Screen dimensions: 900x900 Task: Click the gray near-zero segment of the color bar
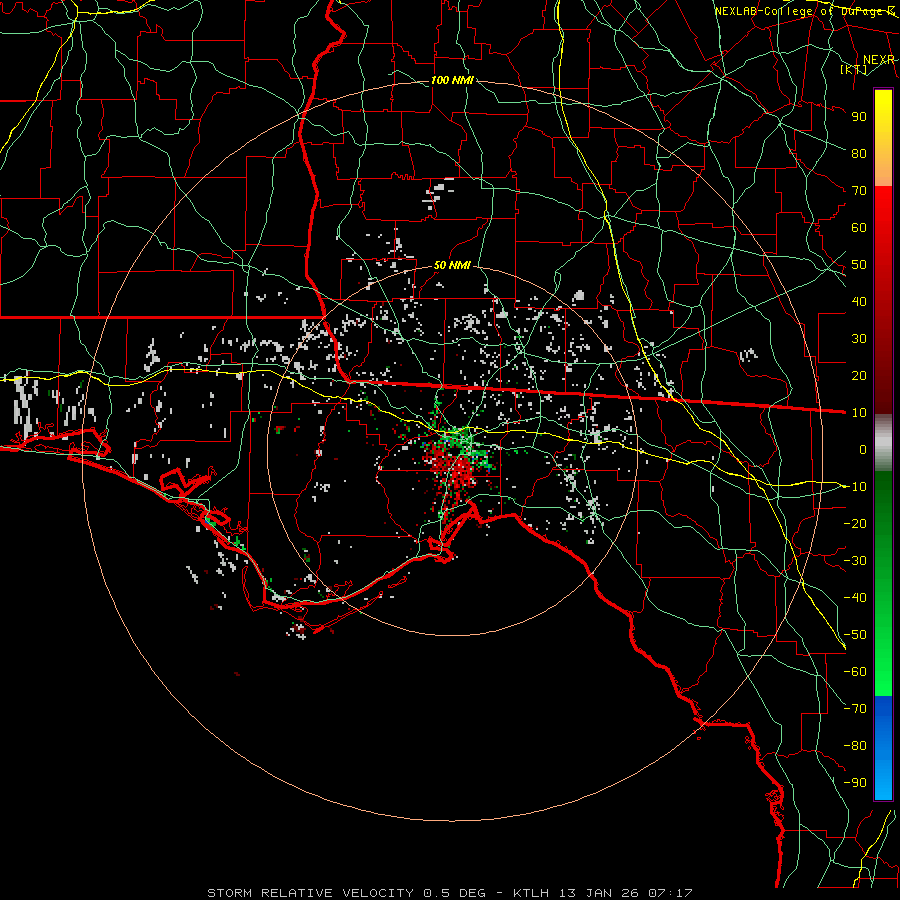[x=883, y=442]
